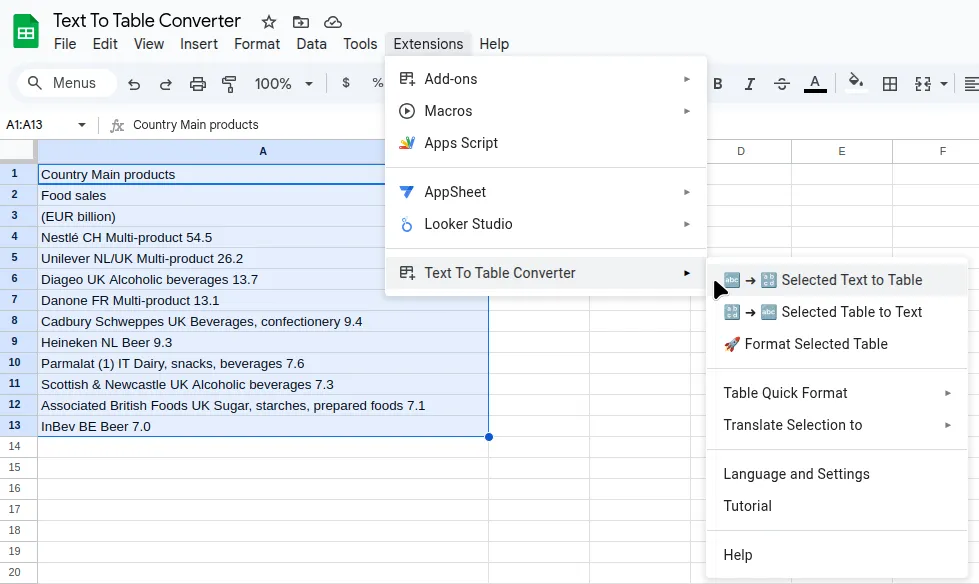Click the star icon to bookmark document
The image size is (979, 584).
tap(268, 22)
